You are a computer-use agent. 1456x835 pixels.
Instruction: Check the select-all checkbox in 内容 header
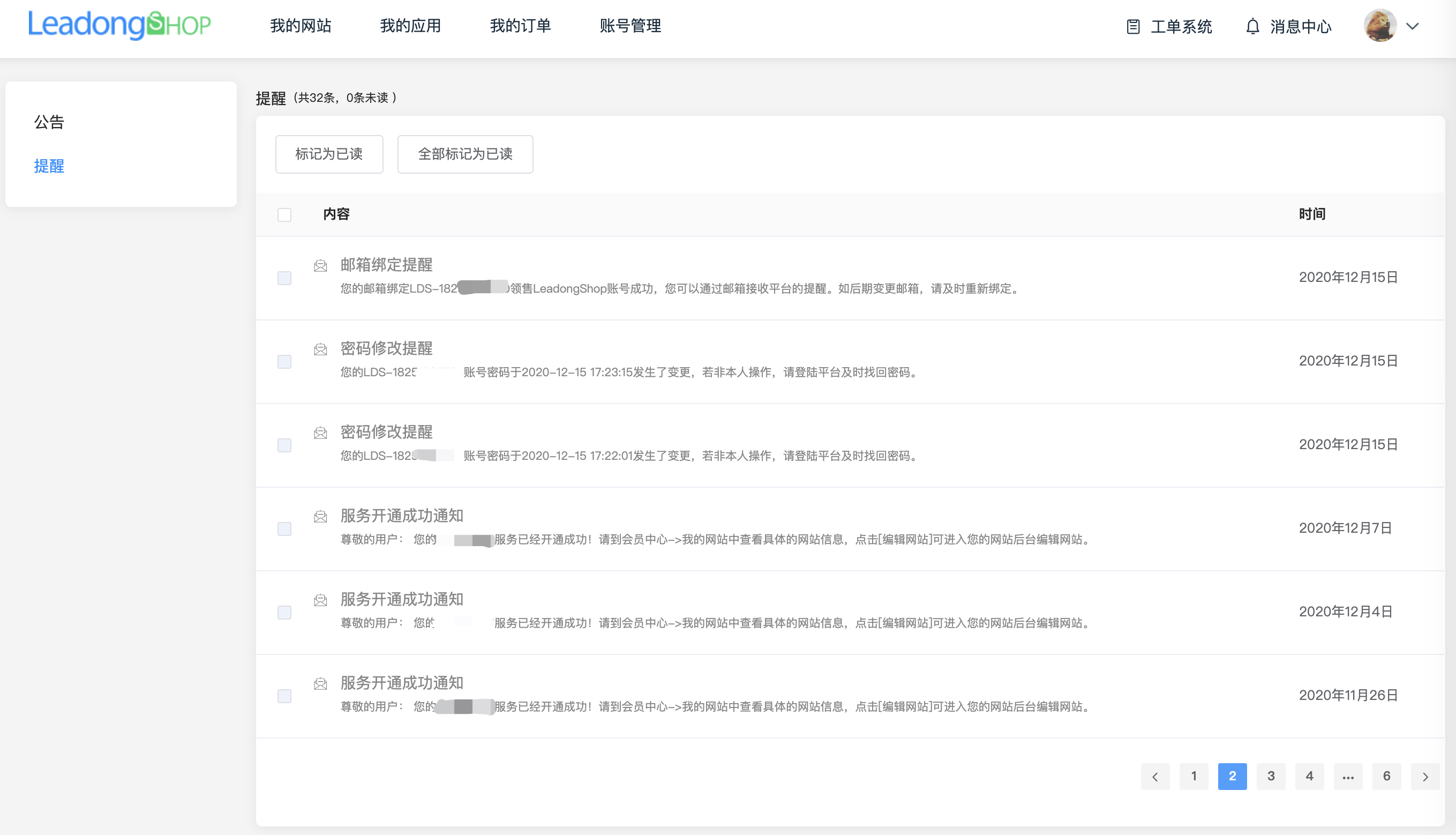[x=285, y=214]
